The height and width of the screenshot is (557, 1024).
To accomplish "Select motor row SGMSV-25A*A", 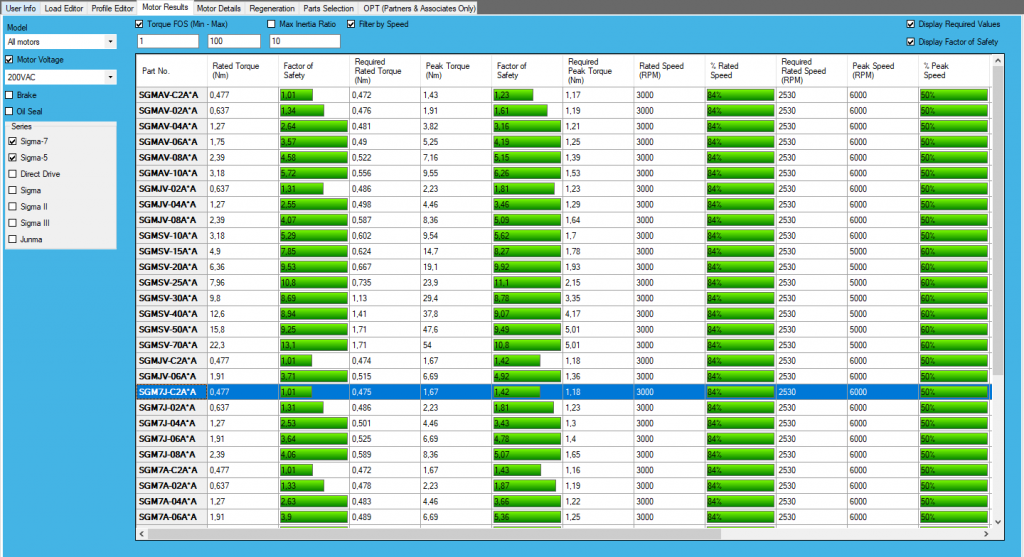I will pyautogui.click(x=564, y=283).
